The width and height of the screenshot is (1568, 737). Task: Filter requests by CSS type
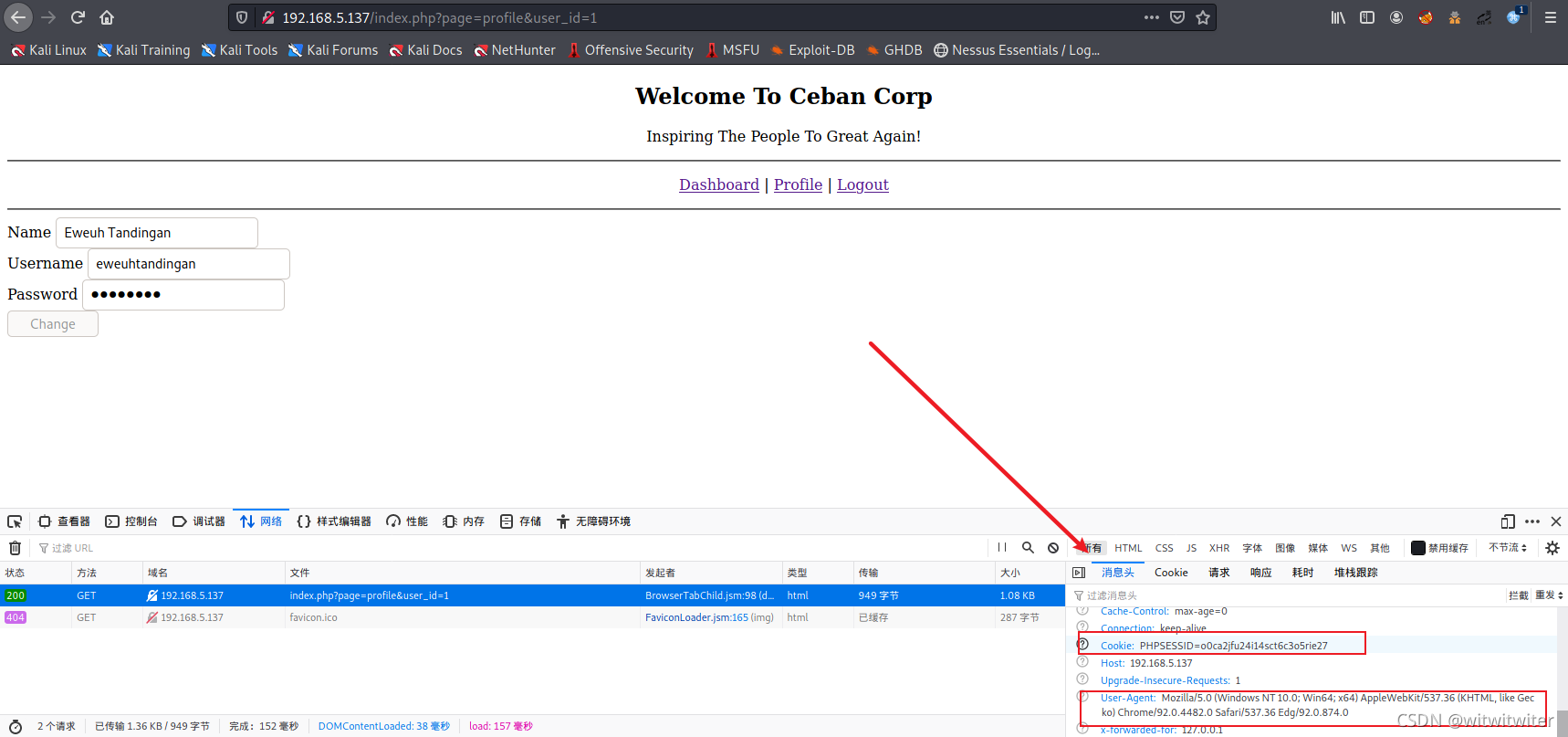click(x=1164, y=548)
